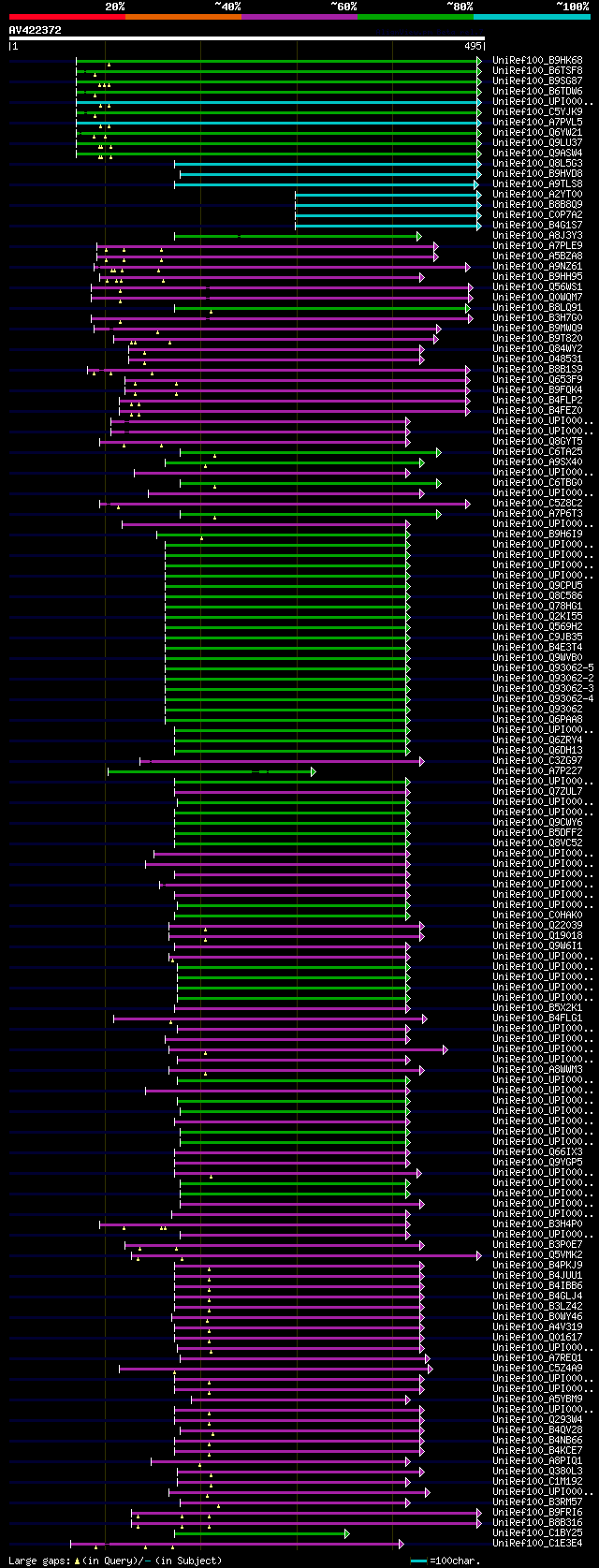Click the UniRef100_C9JB35 label

click(537, 637)
